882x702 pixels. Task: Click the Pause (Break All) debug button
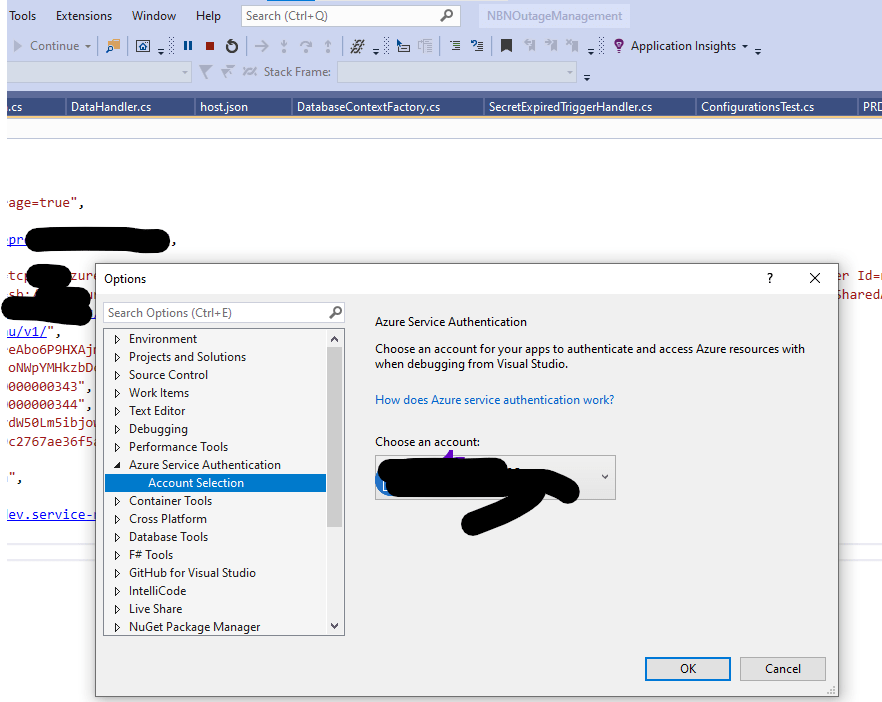tap(188, 46)
